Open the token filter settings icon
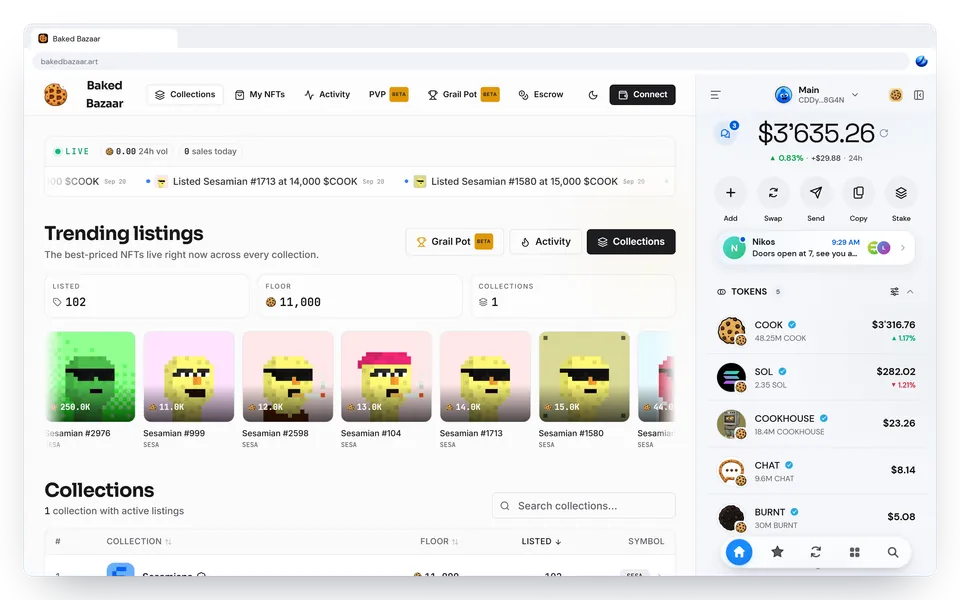 (894, 291)
